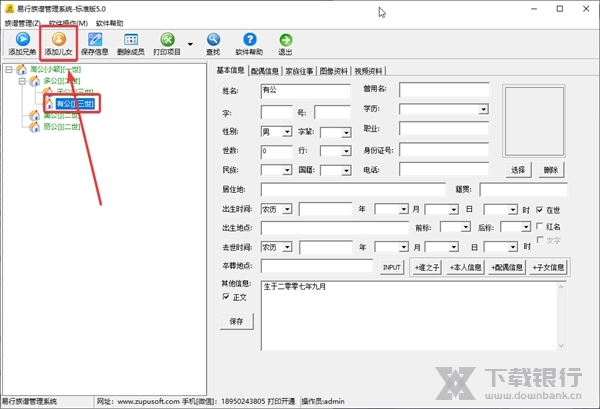Switch to the 图像资料 tab
This screenshot has width=600, height=409.
tap(334, 71)
